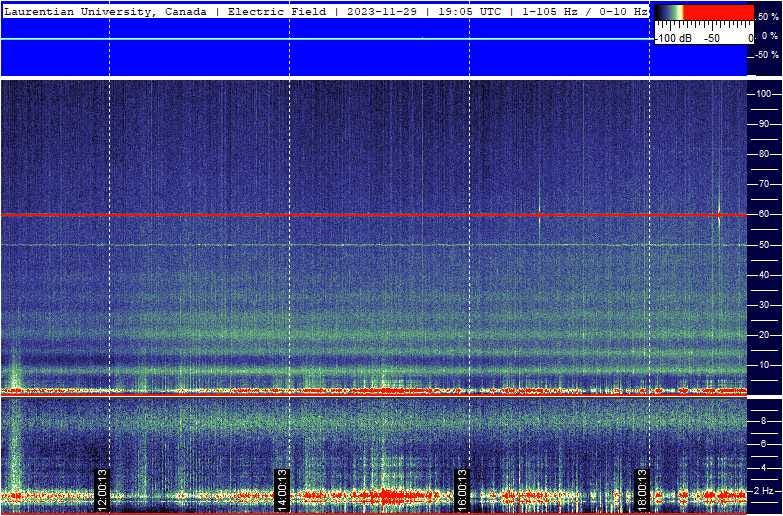
Task: Click the "4" label on lower frequency axis
Action: [x=763, y=468]
